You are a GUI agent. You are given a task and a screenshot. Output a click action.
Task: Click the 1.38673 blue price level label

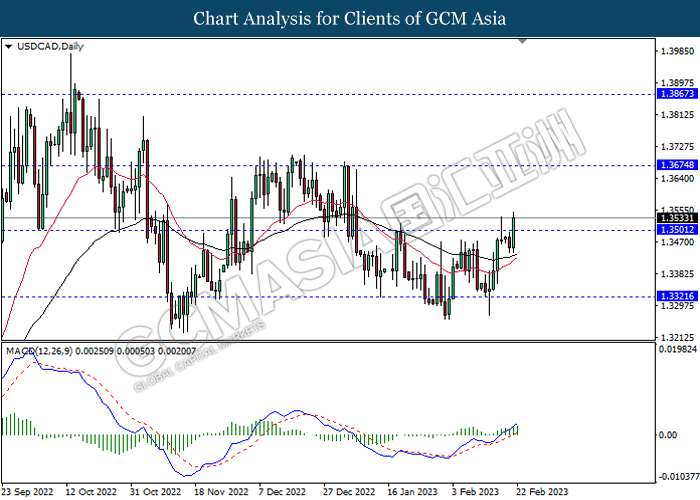point(677,94)
